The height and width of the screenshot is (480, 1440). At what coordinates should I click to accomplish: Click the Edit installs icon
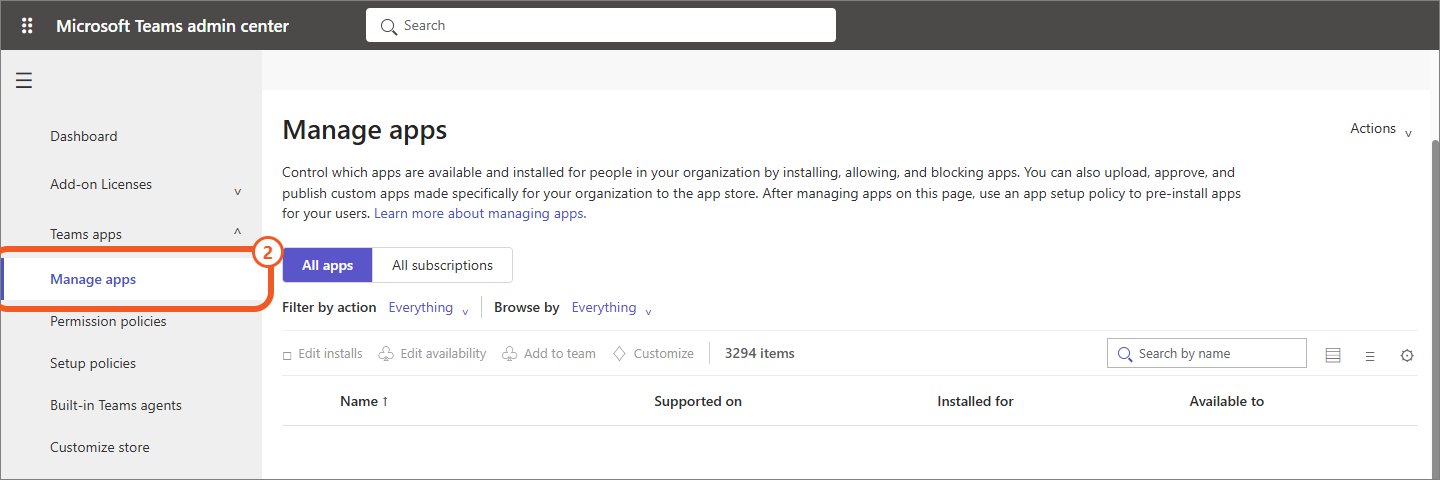287,355
